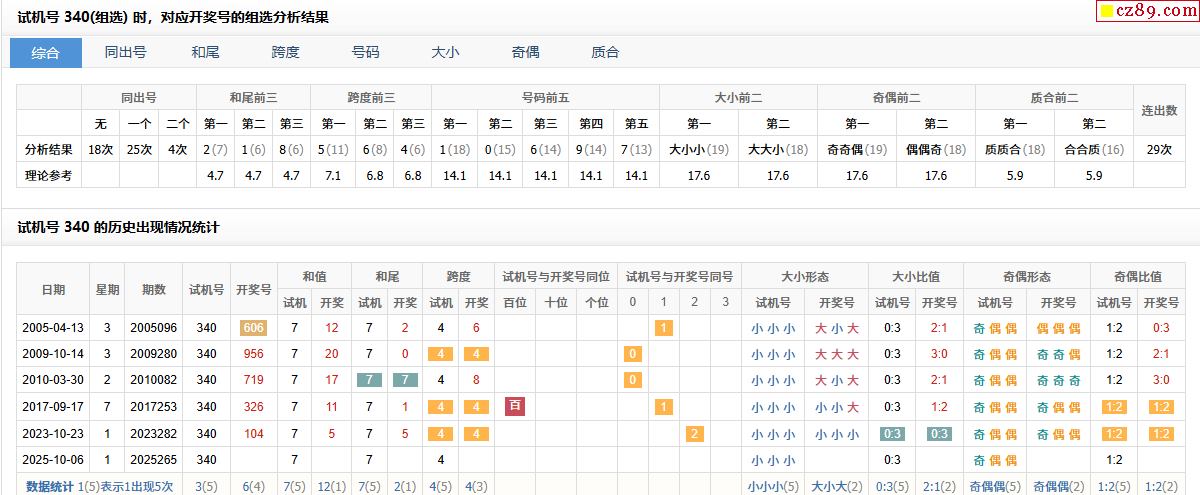The width and height of the screenshot is (1200, 495).
Task: Click the 连出数 result 29次
Action: pos(1159,150)
